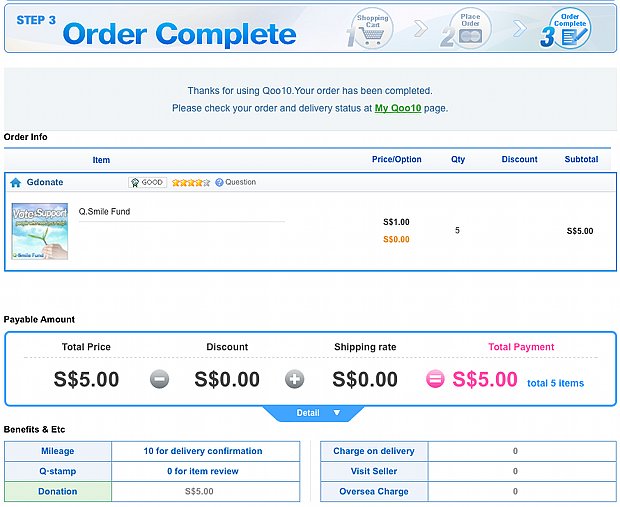Click the Visit Seller label
620x507 pixels.
374,471
